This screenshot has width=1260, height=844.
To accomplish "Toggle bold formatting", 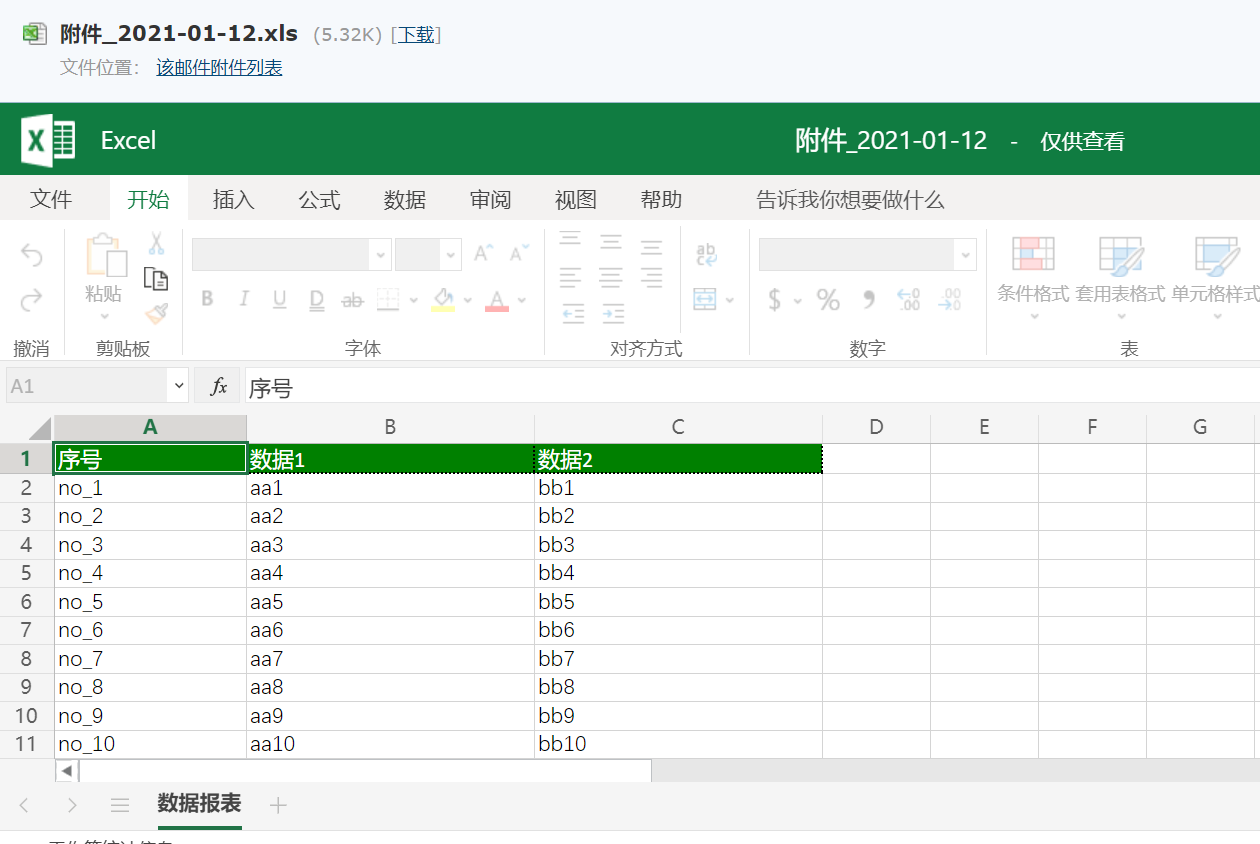I will point(207,299).
